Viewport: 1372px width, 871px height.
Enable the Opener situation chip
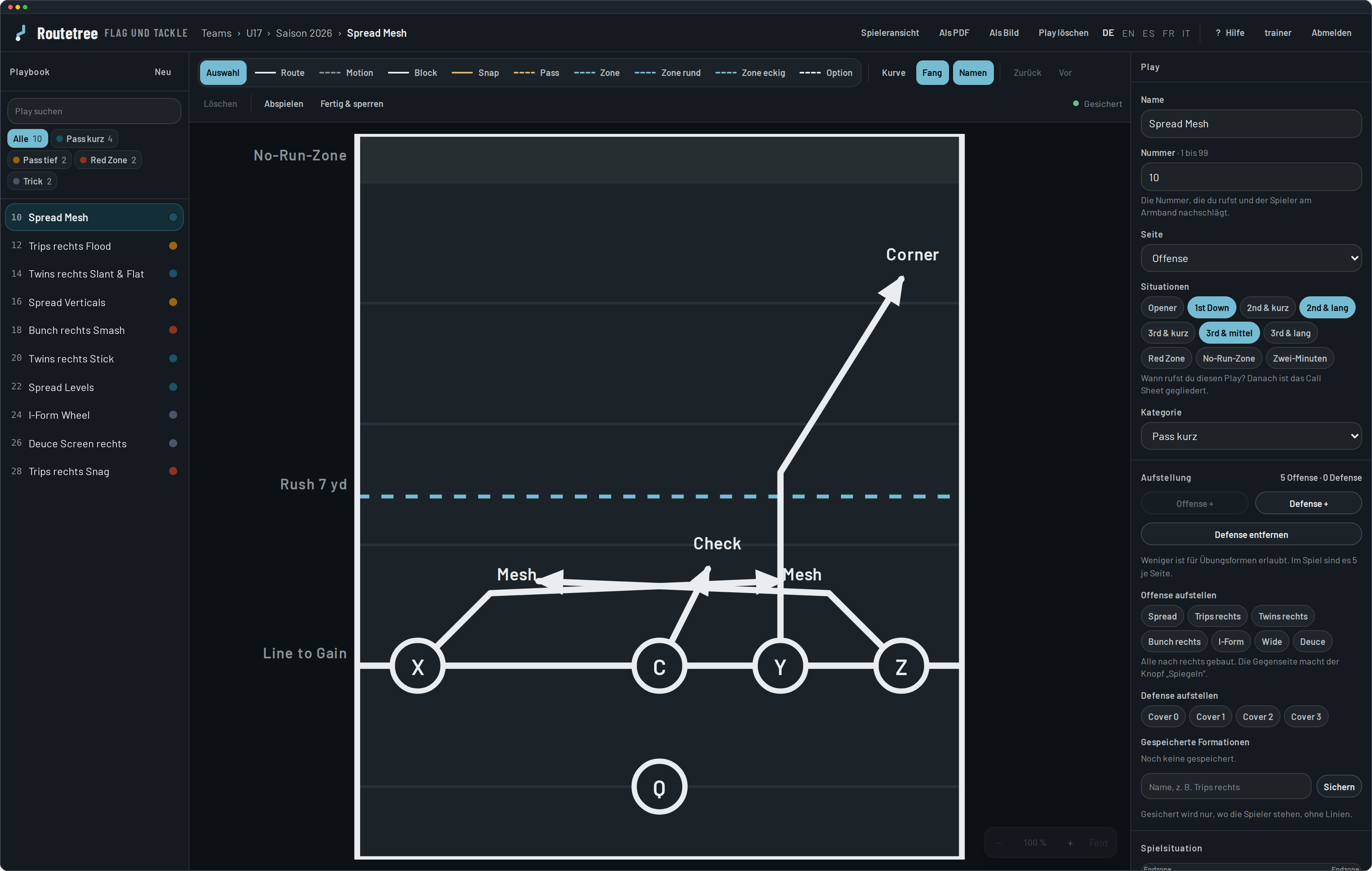point(1162,308)
